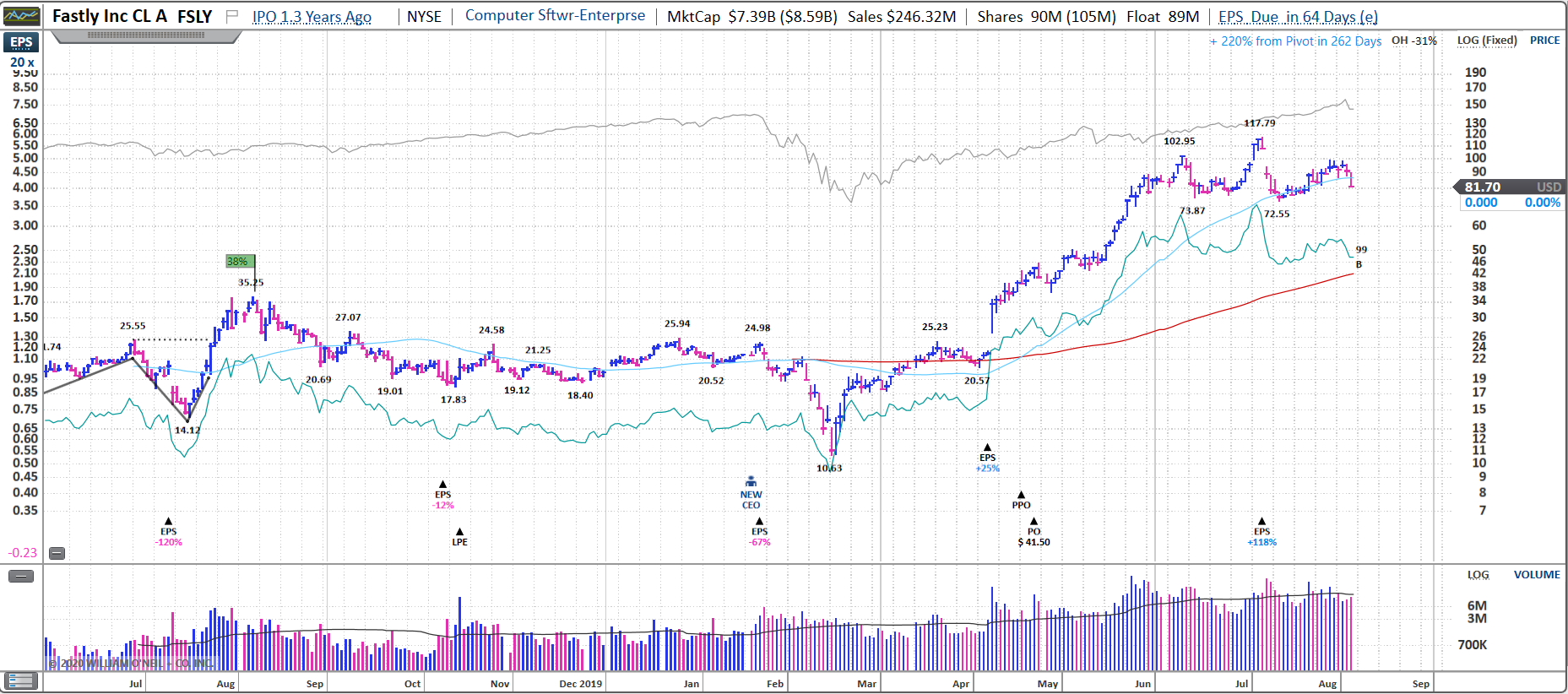Click the EPS +118% earnings marker
Viewport: 1568px width, 694px height.
pyautogui.click(x=1261, y=532)
